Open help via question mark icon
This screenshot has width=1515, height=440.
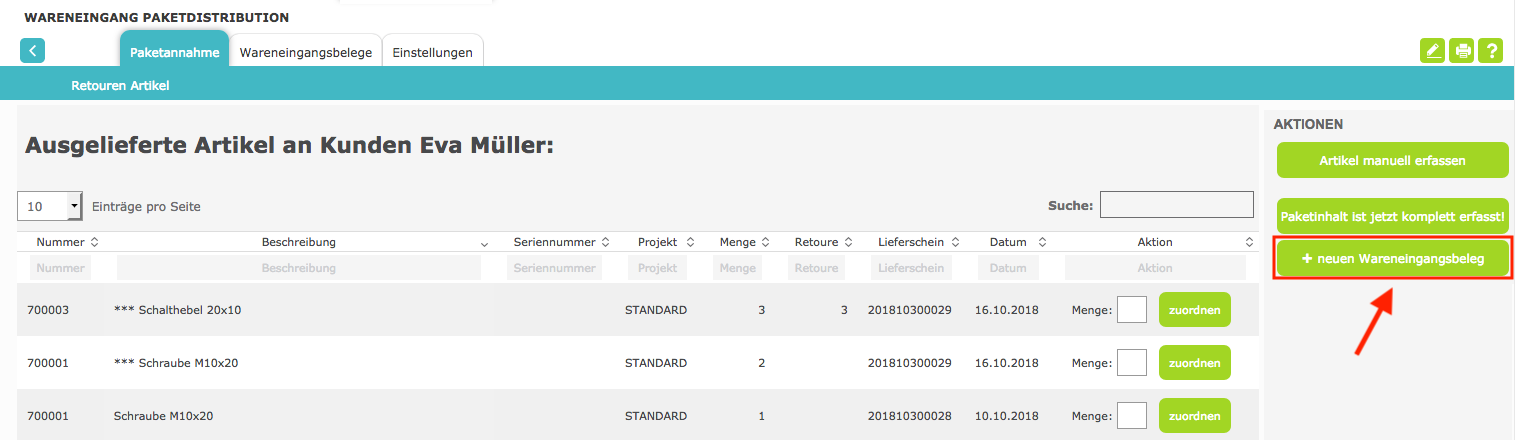pos(1491,51)
